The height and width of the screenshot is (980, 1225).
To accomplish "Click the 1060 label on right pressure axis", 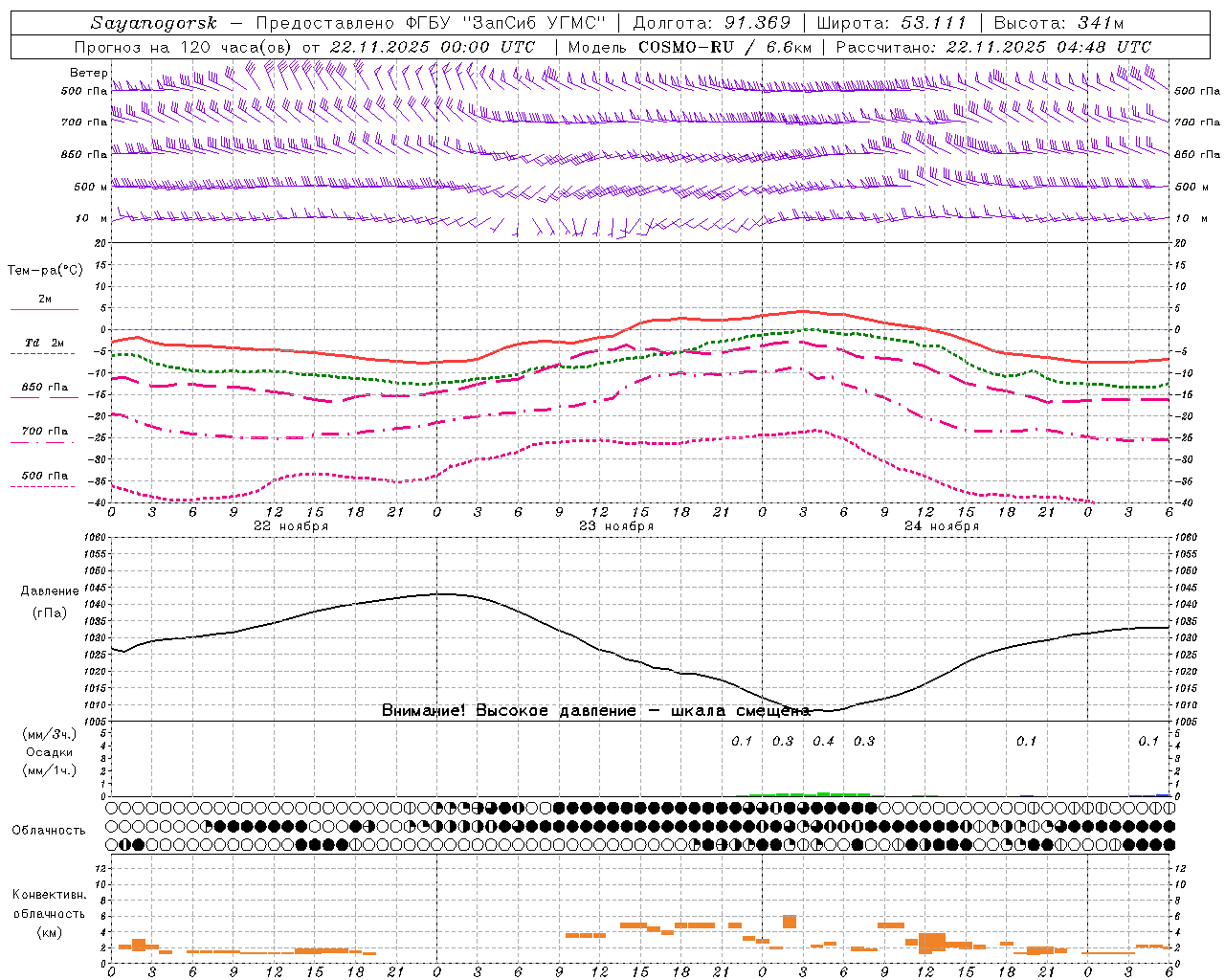I will (1186, 538).
